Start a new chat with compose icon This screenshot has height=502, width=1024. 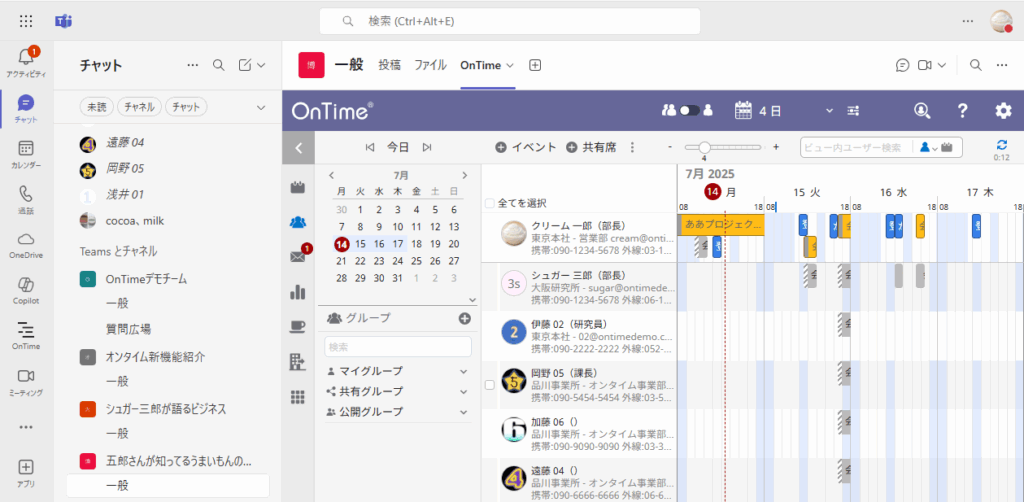click(245, 65)
